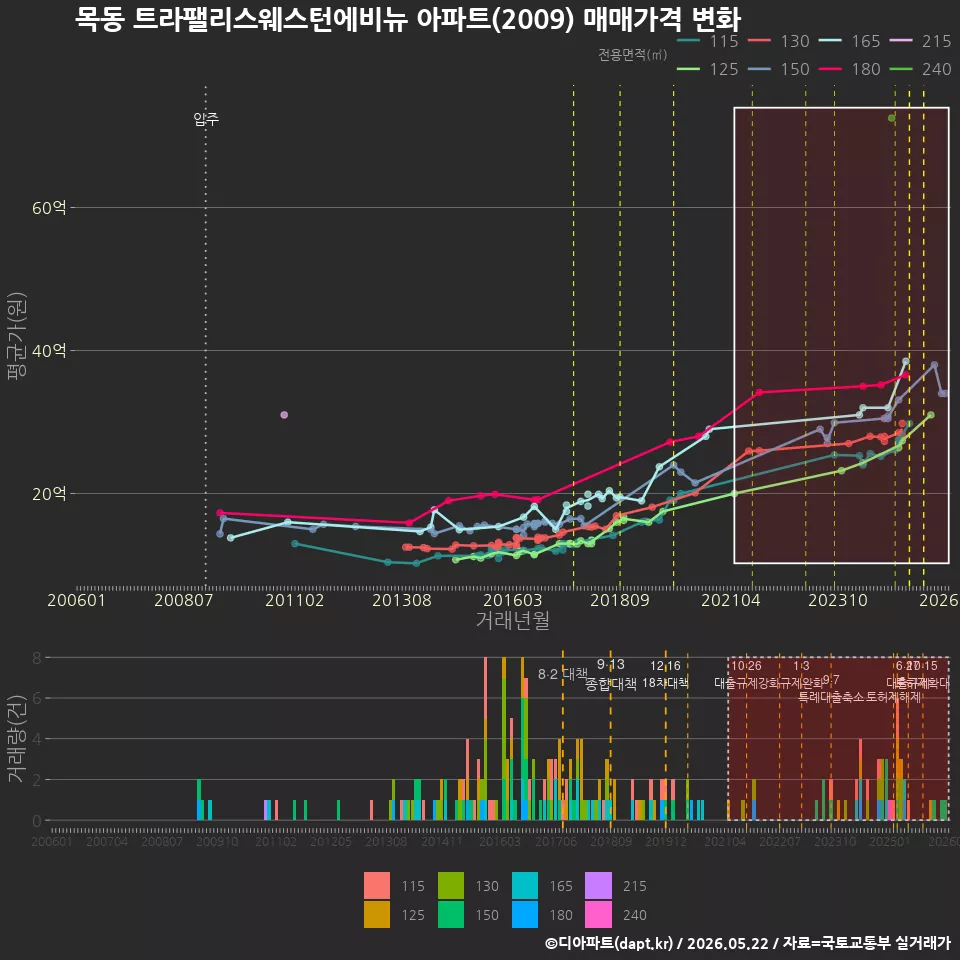Click the 디아파트(dapt.kr) source credit

(609, 943)
